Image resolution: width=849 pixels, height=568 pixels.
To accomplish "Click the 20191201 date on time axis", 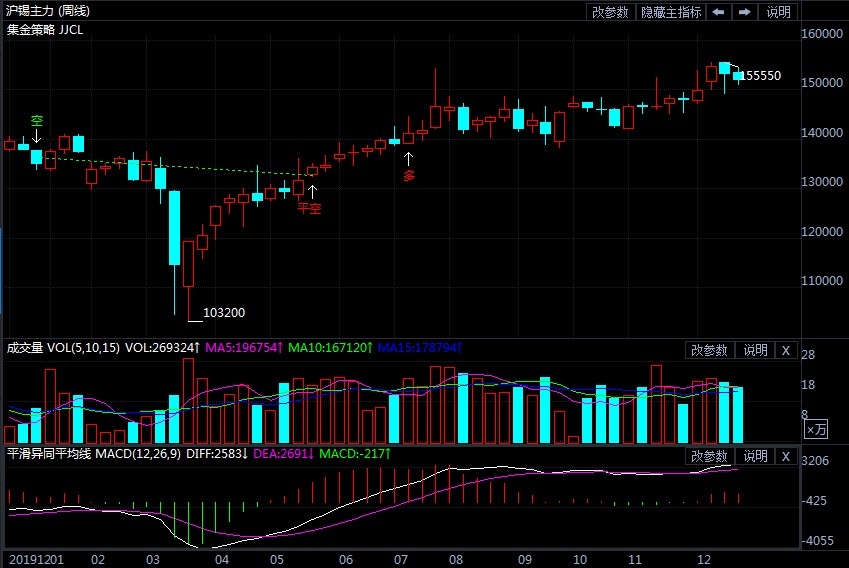I will [36, 559].
